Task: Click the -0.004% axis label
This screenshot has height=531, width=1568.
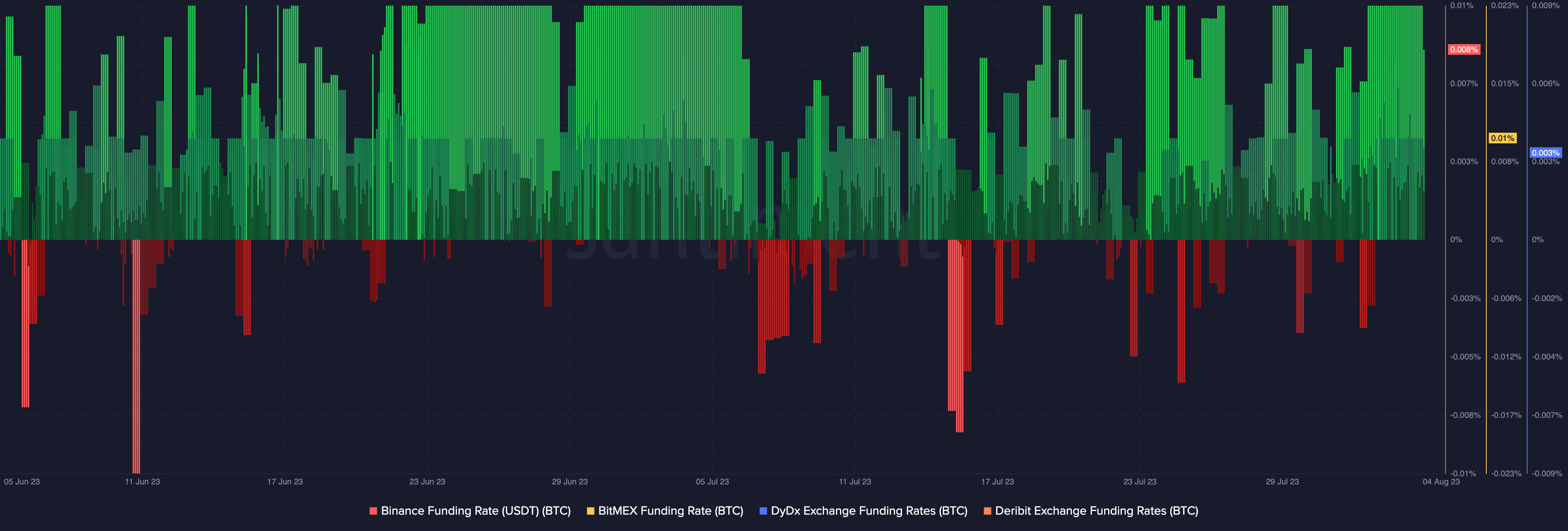Action: click(x=1547, y=357)
